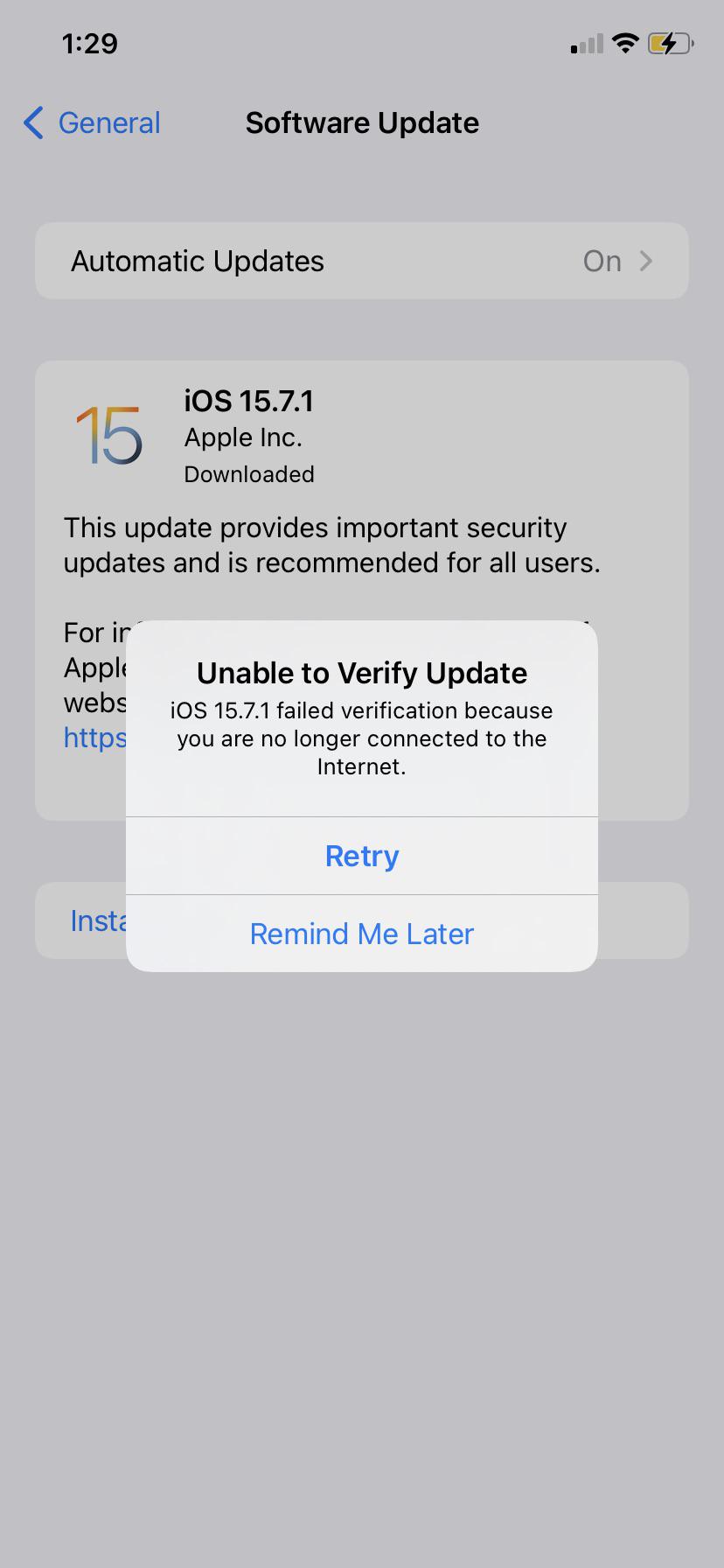Tap the back chevron icon
The width and height of the screenshot is (724, 1568).
[33, 123]
